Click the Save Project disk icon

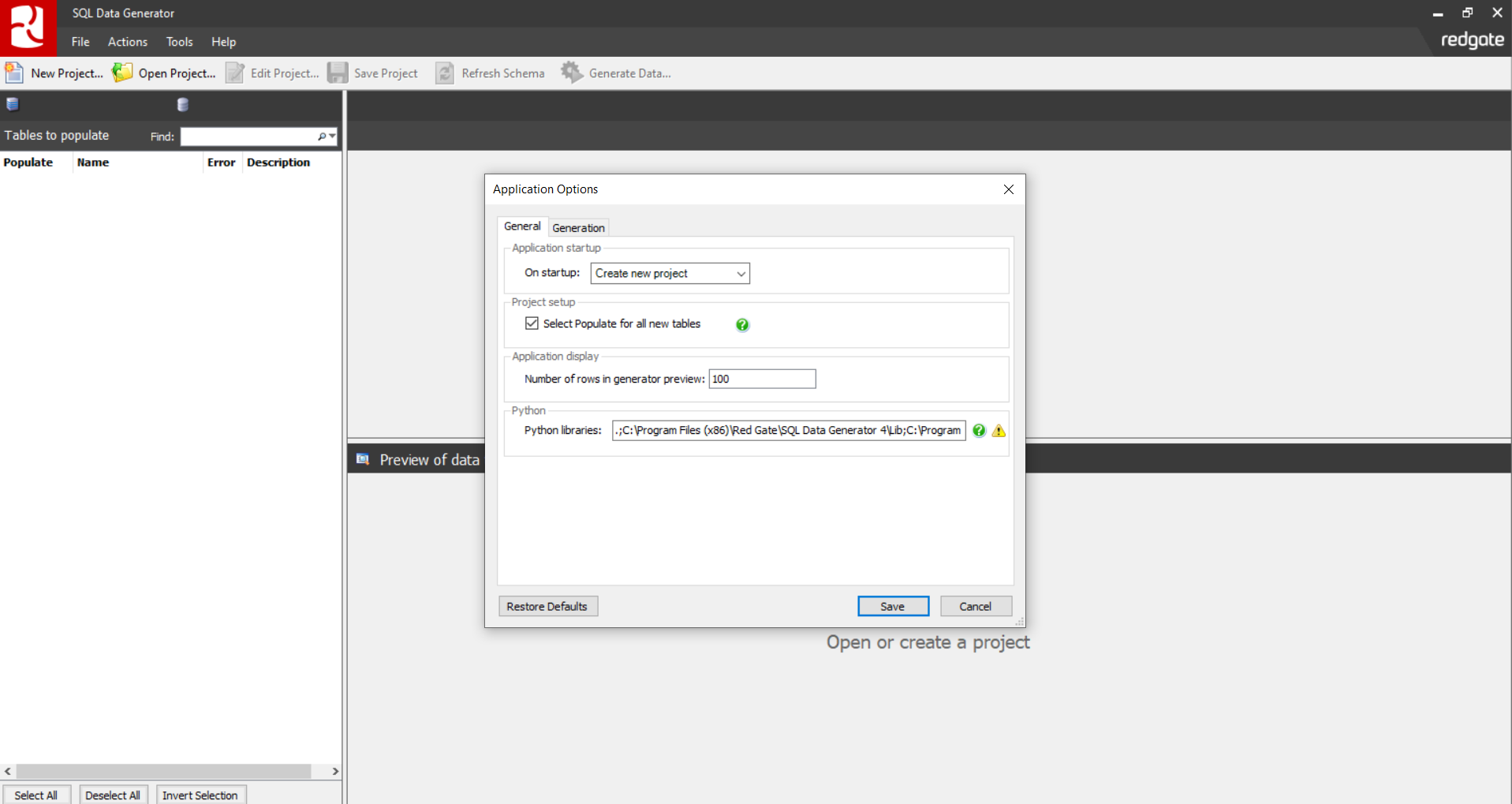click(x=338, y=73)
